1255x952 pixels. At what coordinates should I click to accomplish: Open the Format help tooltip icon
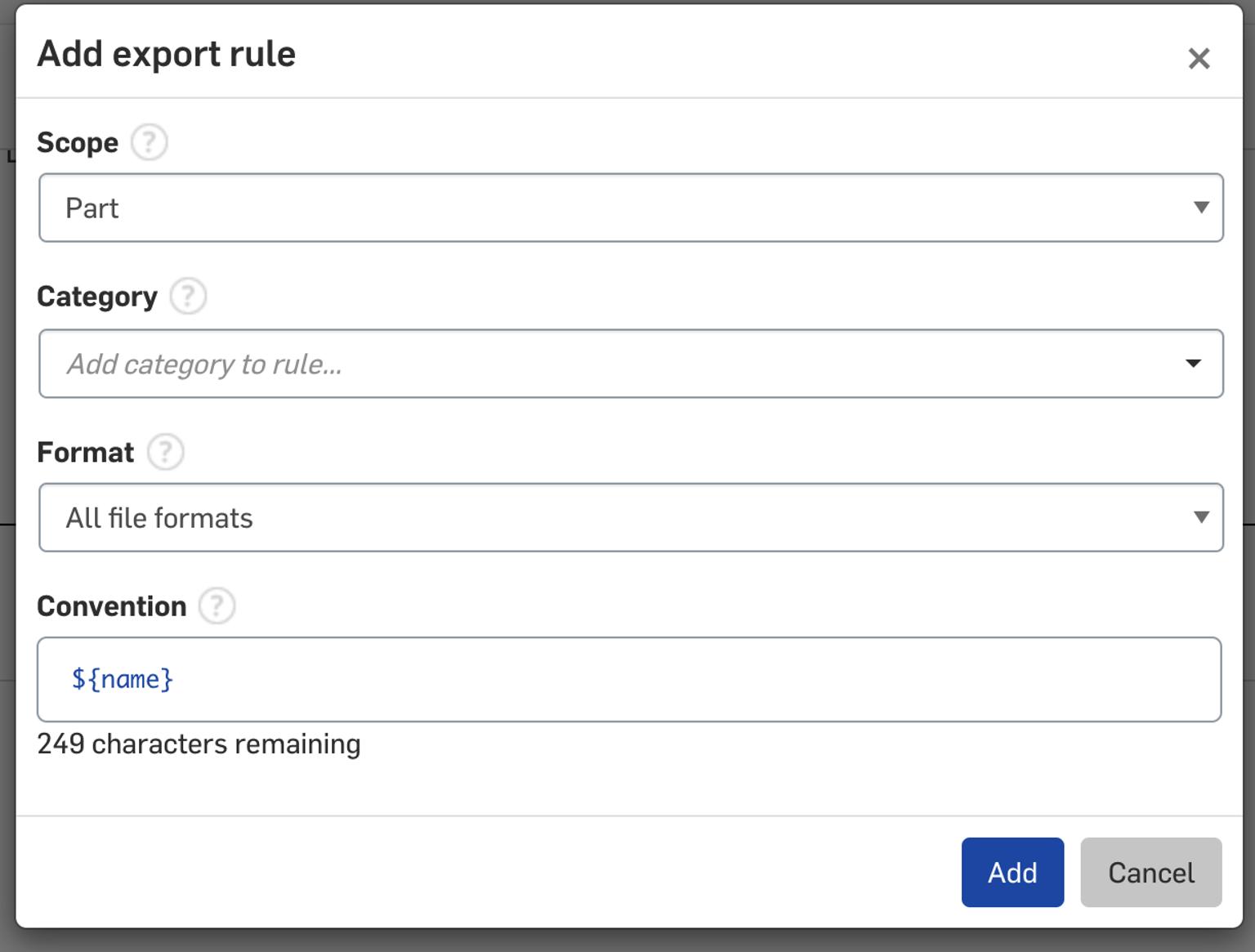pos(164,452)
